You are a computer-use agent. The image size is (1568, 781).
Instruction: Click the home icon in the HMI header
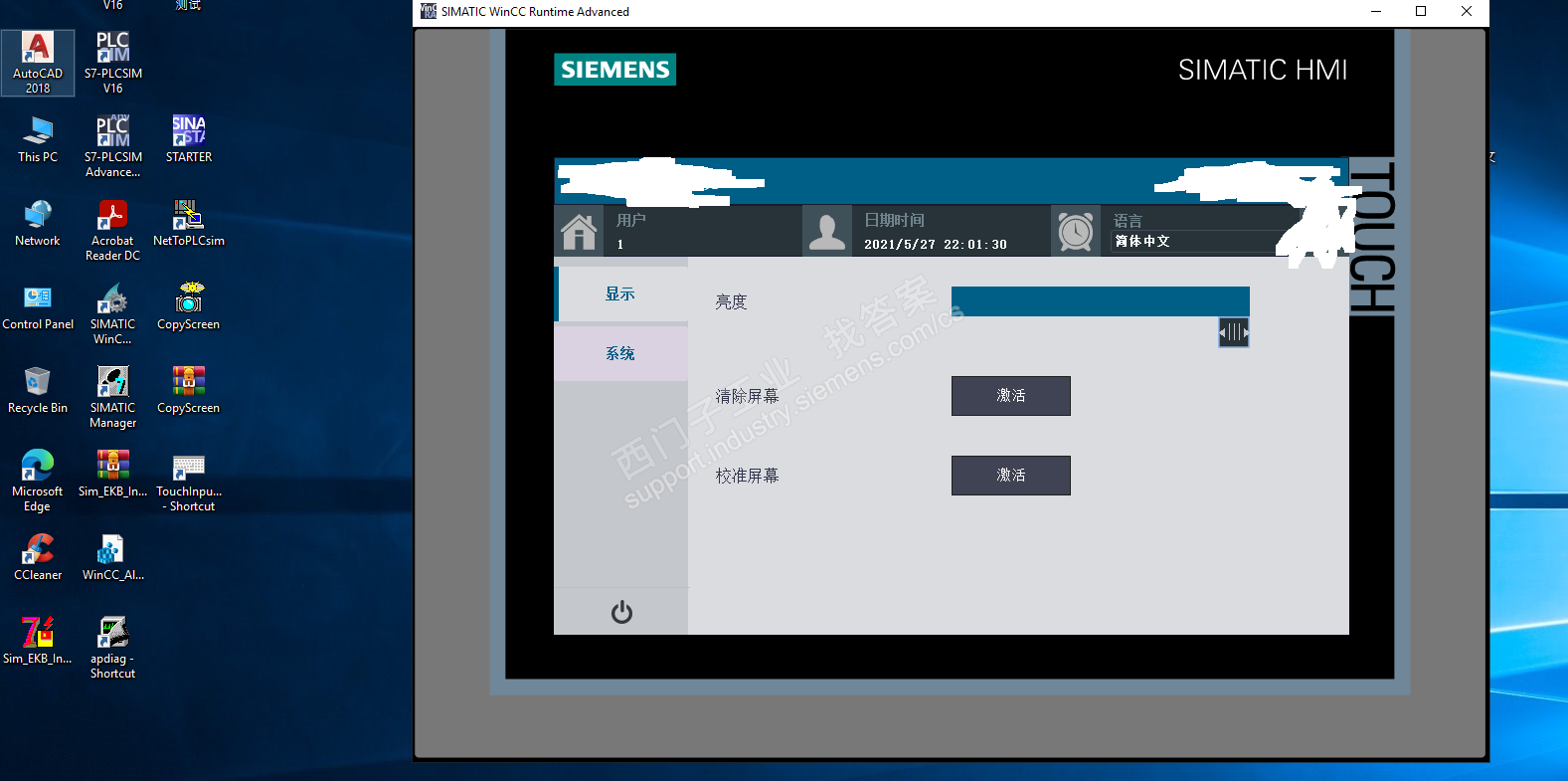click(579, 231)
